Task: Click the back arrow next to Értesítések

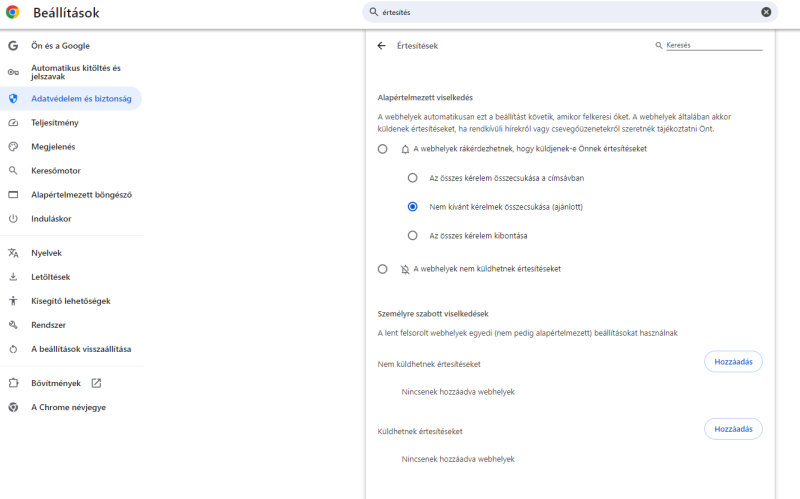Action: [x=382, y=45]
